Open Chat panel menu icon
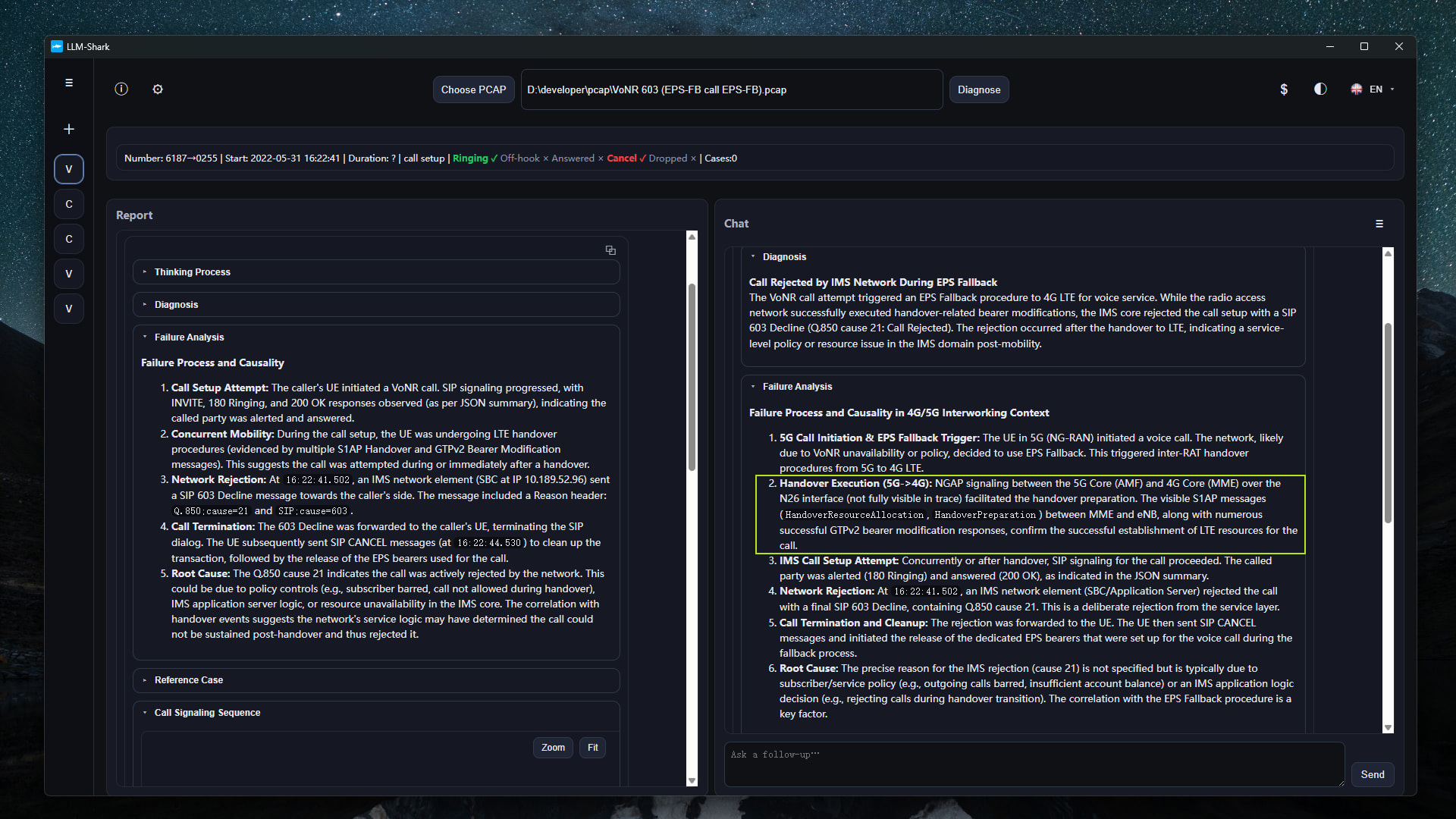Viewport: 1456px width, 819px height. click(1379, 224)
